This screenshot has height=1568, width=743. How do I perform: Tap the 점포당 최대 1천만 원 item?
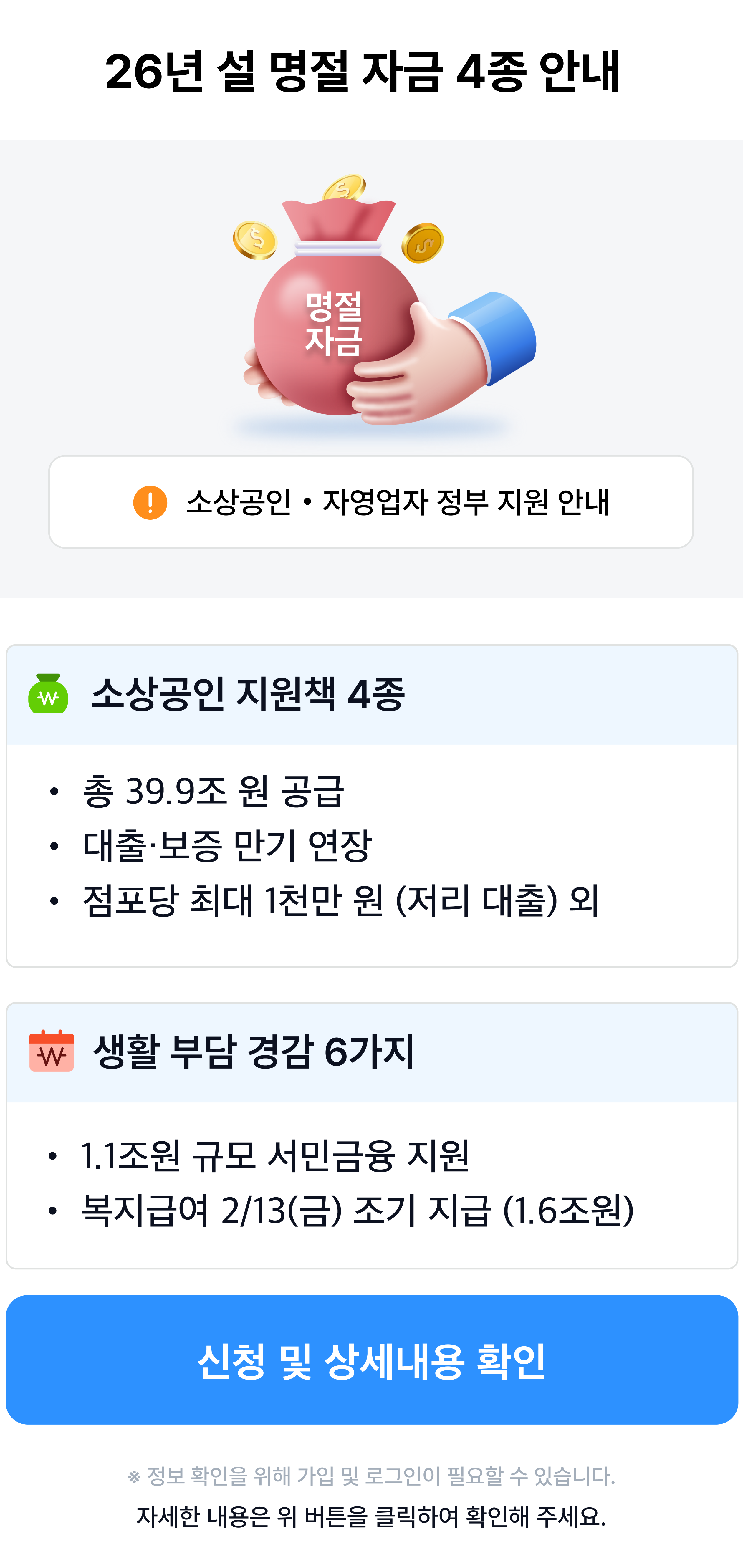[341, 900]
